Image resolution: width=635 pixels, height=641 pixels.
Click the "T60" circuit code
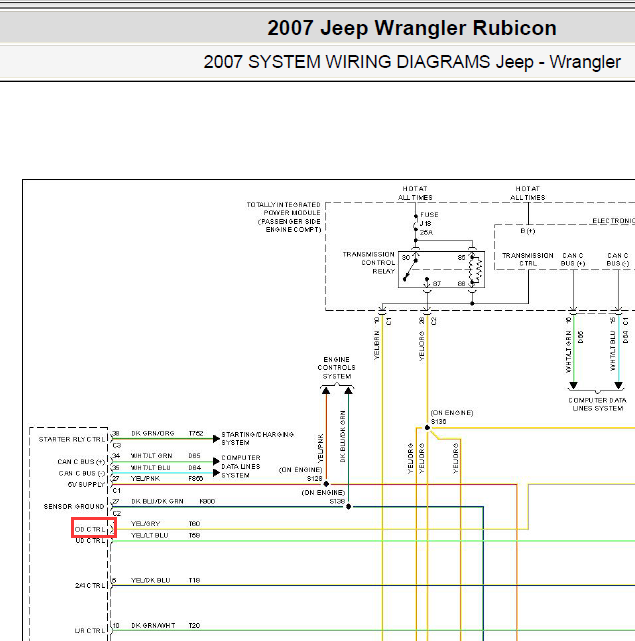point(194,524)
